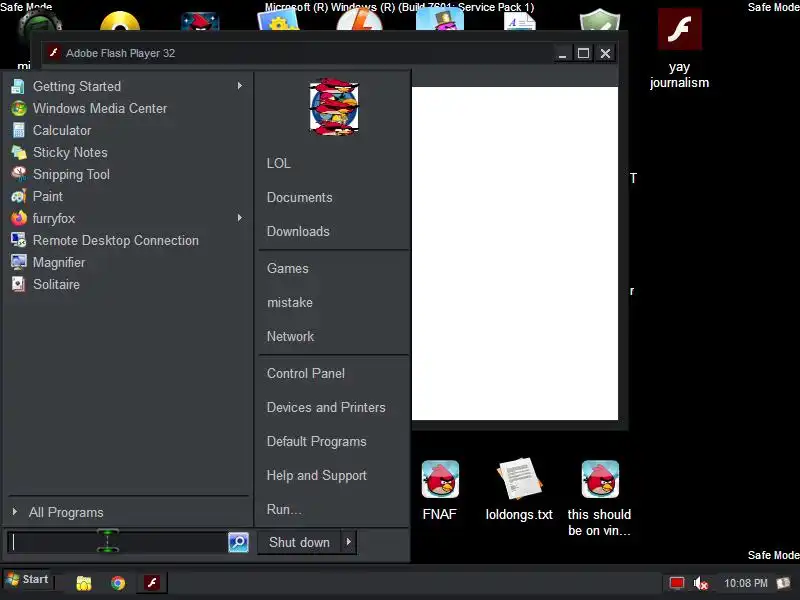
Task: Click the Action Center flag tray icon
Action: pyautogui.click(x=783, y=582)
